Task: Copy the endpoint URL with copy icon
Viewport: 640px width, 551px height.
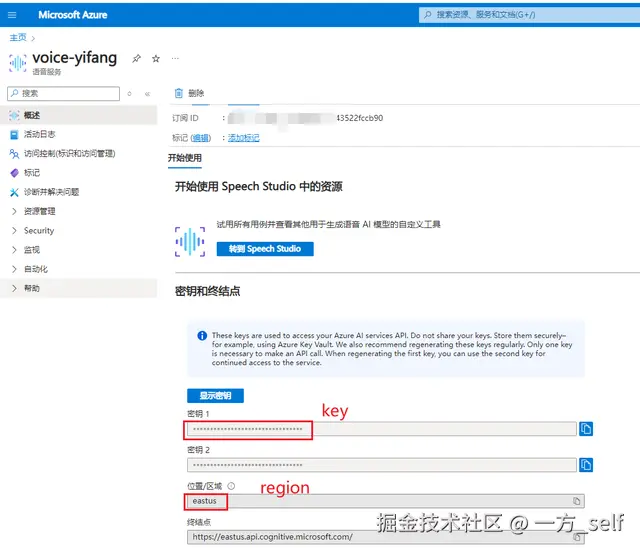Action: pyautogui.click(x=576, y=537)
